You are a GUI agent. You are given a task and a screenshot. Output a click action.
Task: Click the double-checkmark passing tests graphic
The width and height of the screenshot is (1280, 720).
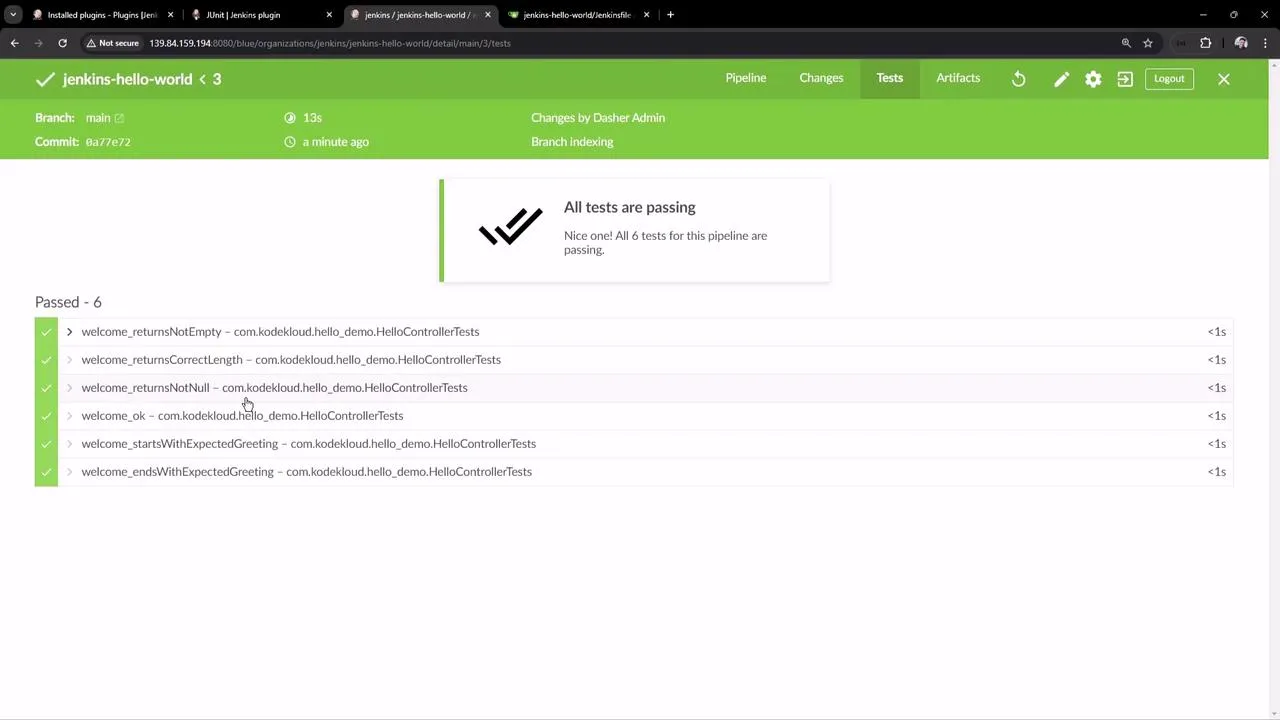pos(510,228)
